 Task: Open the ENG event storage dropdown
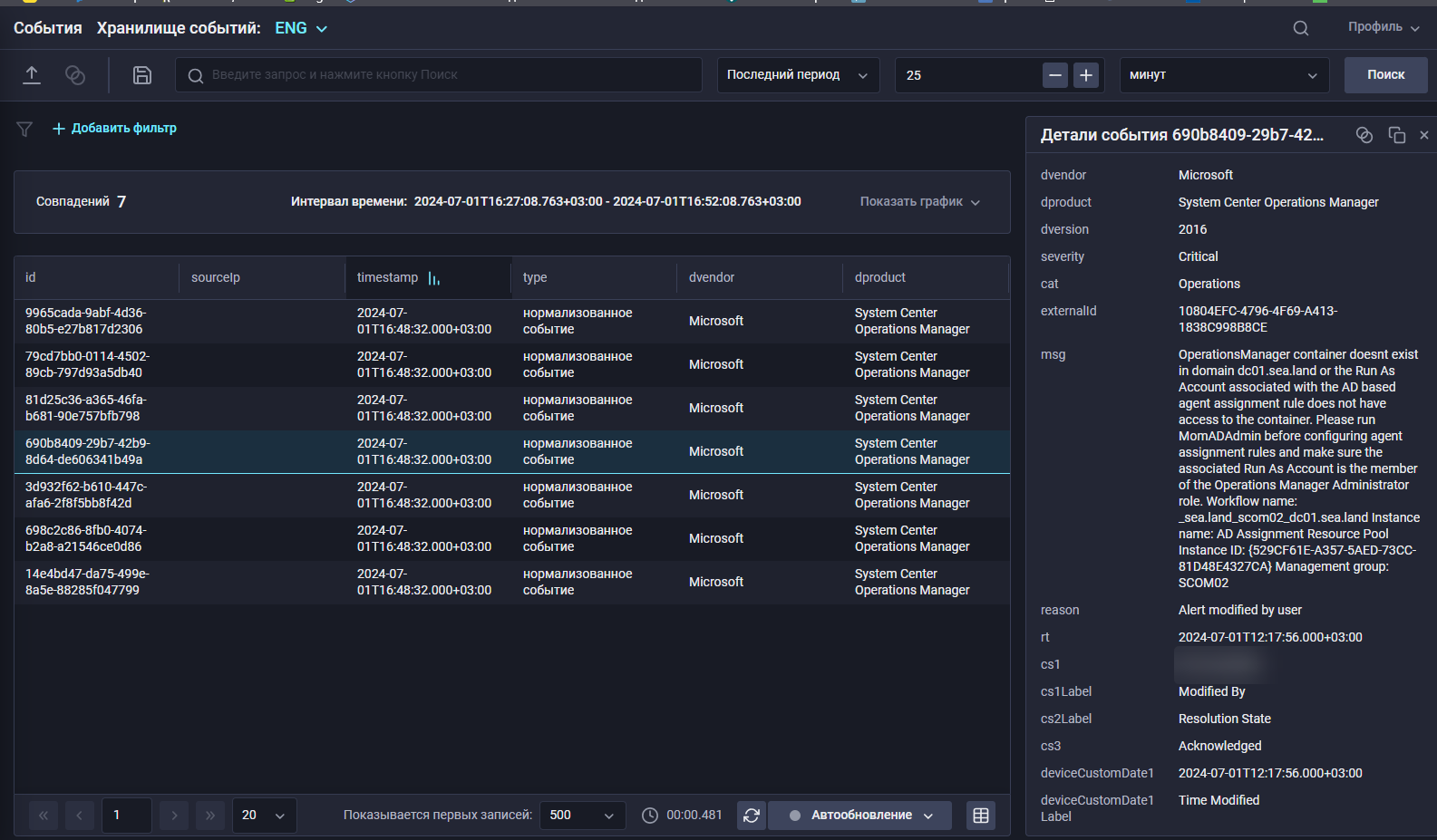pos(302,28)
